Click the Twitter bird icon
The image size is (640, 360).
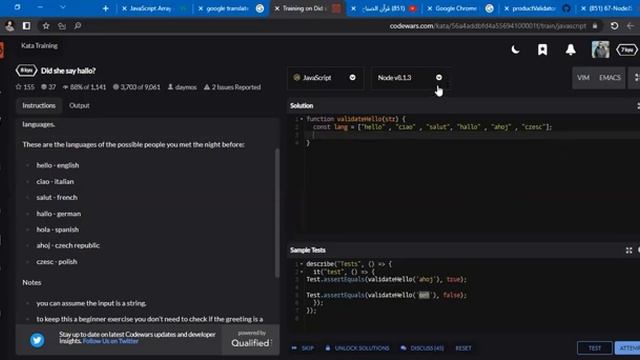(x=37, y=340)
